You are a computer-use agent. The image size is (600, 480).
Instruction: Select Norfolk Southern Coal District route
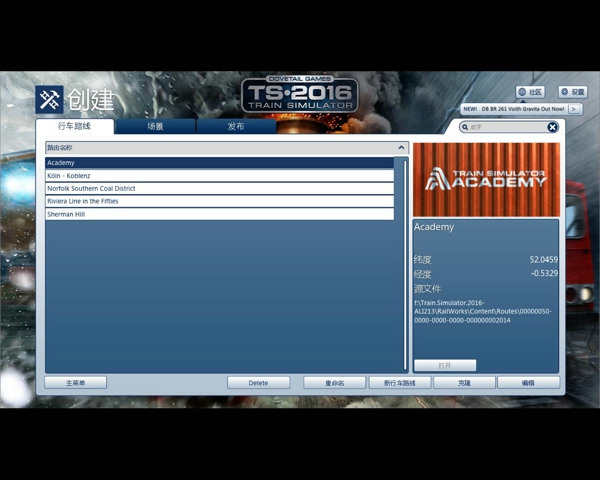220,188
